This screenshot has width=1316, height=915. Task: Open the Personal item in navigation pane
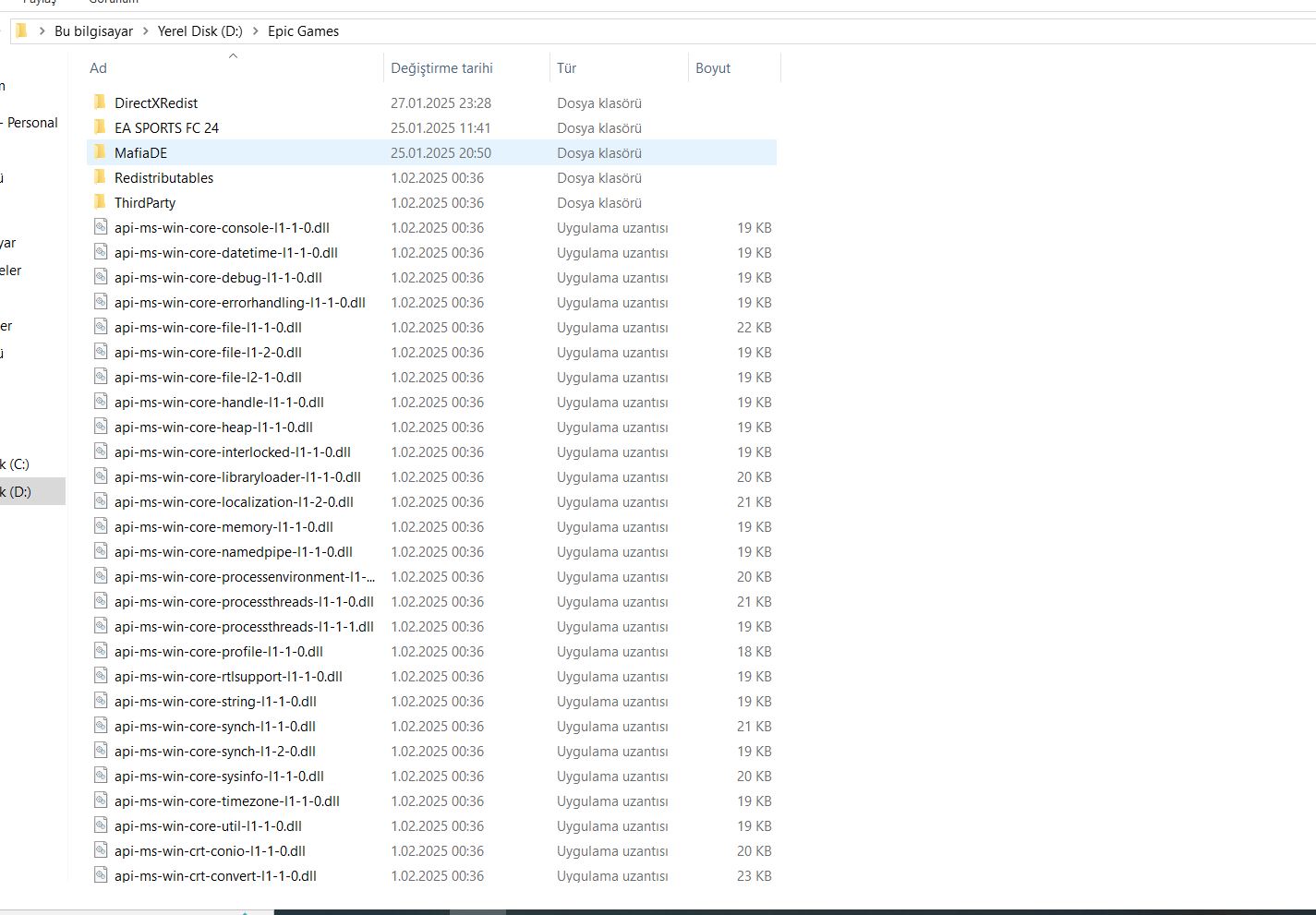coord(30,122)
